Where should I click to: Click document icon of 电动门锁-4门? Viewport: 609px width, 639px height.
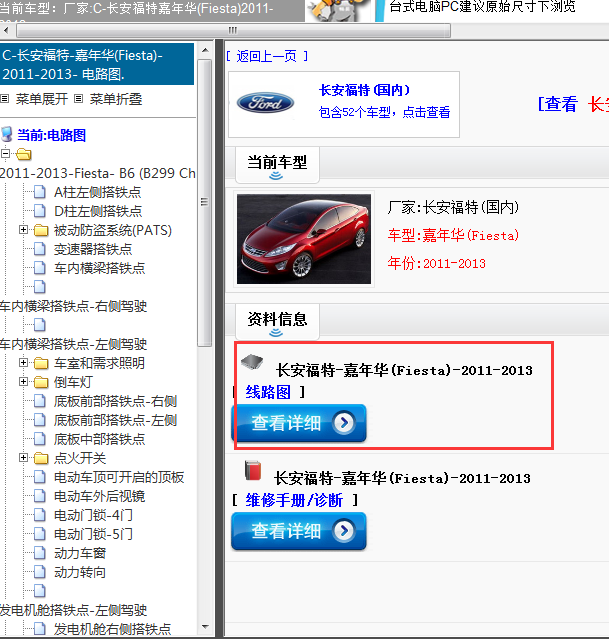pos(40,515)
